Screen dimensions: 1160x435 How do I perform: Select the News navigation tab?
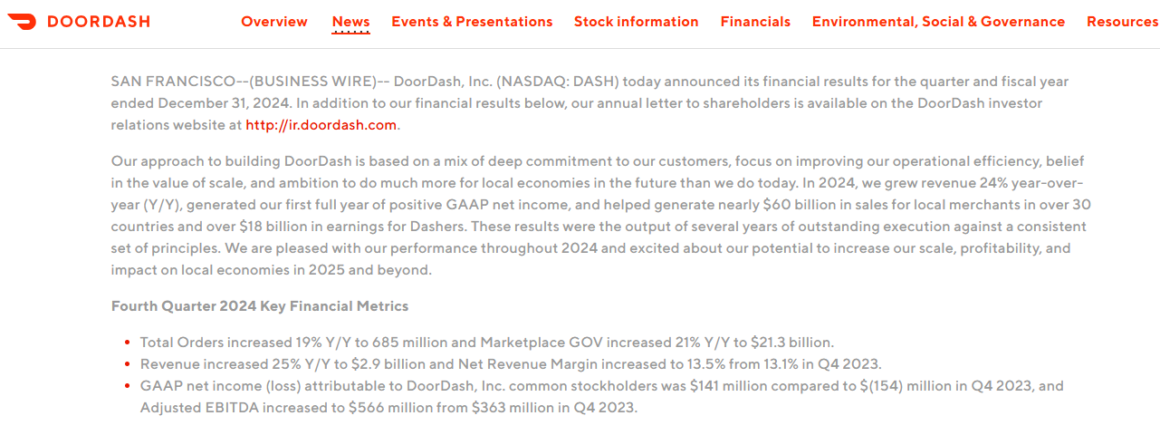[x=351, y=21]
